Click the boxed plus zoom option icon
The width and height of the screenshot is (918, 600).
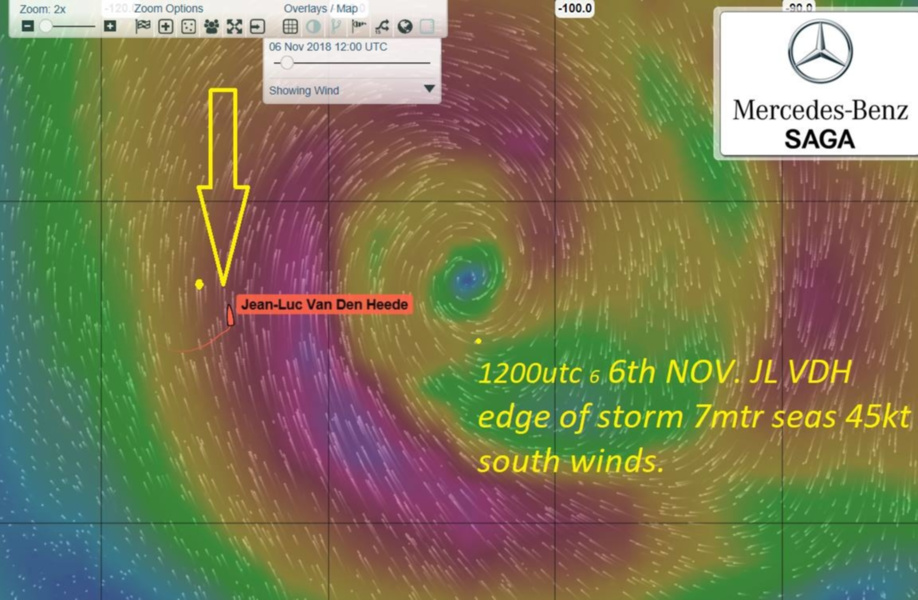[x=166, y=26]
